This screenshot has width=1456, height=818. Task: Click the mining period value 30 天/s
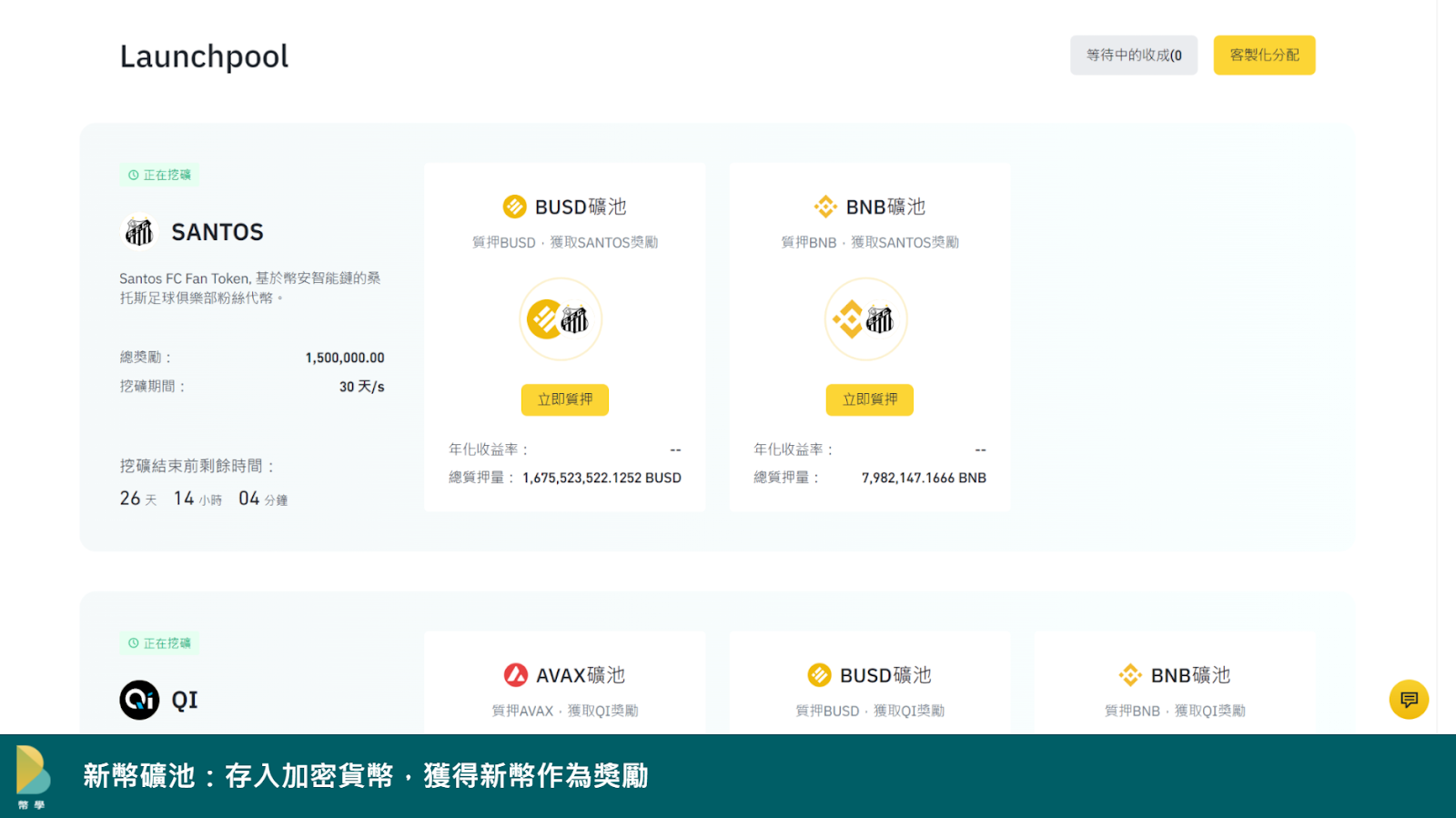[362, 387]
